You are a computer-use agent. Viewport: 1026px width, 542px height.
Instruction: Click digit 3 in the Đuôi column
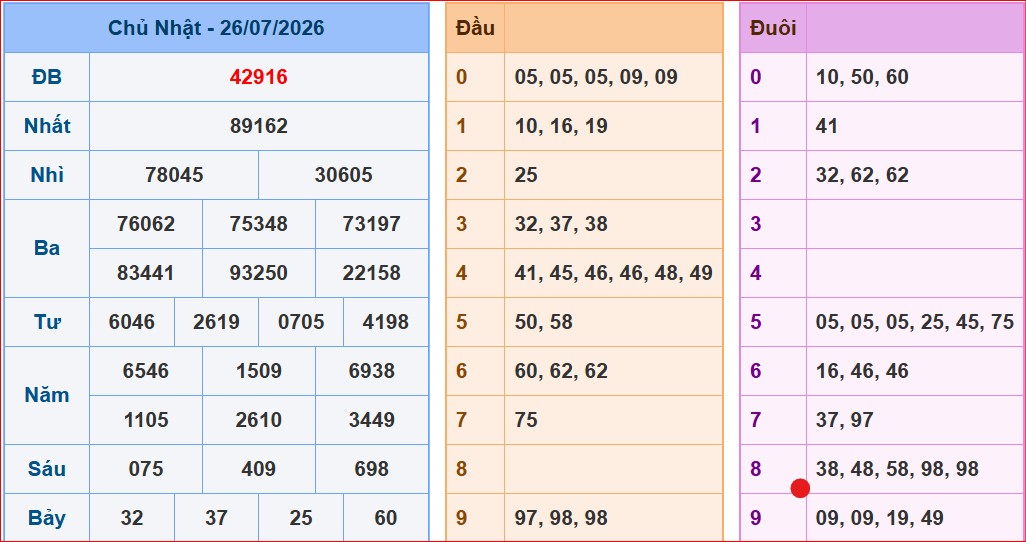click(x=756, y=225)
